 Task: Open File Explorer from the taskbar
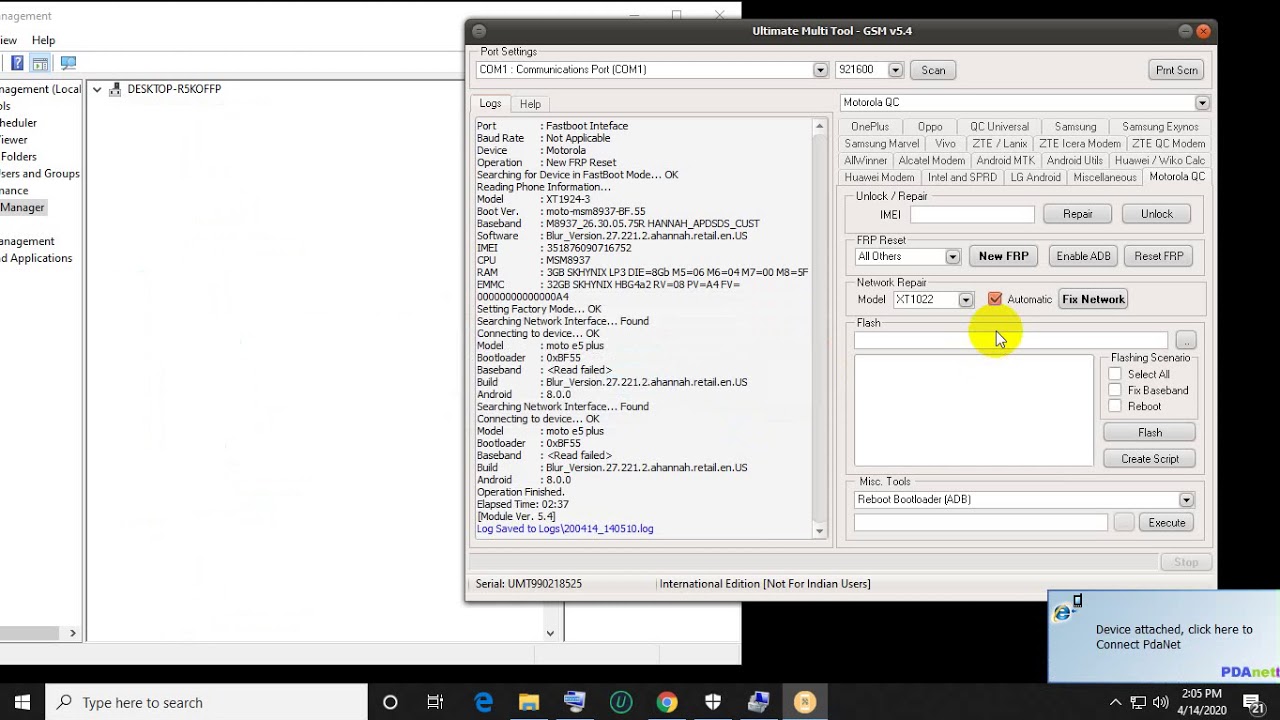tap(528, 702)
